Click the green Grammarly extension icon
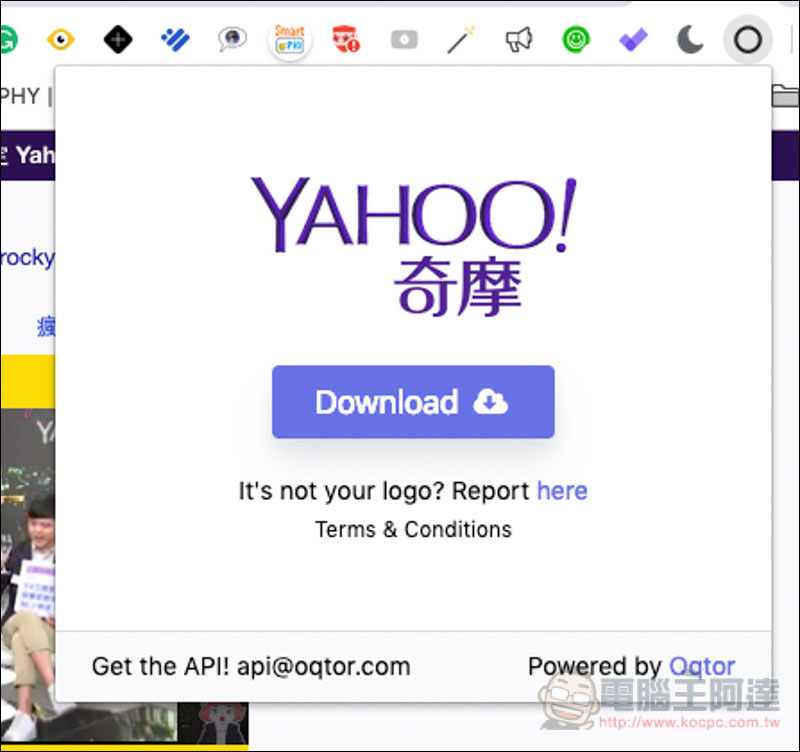The width and height of the screenshot is (800, 752). coord(8,39)
